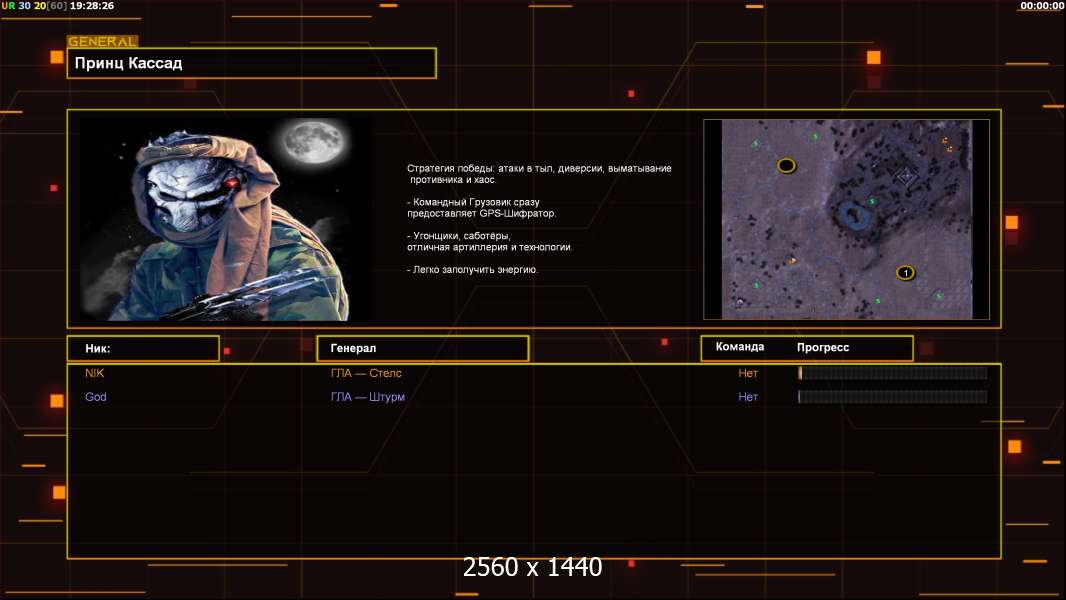Click ГЛА — Штурм general entry
This screenshot has width=1066, height=600.
(x=368, y=397)
